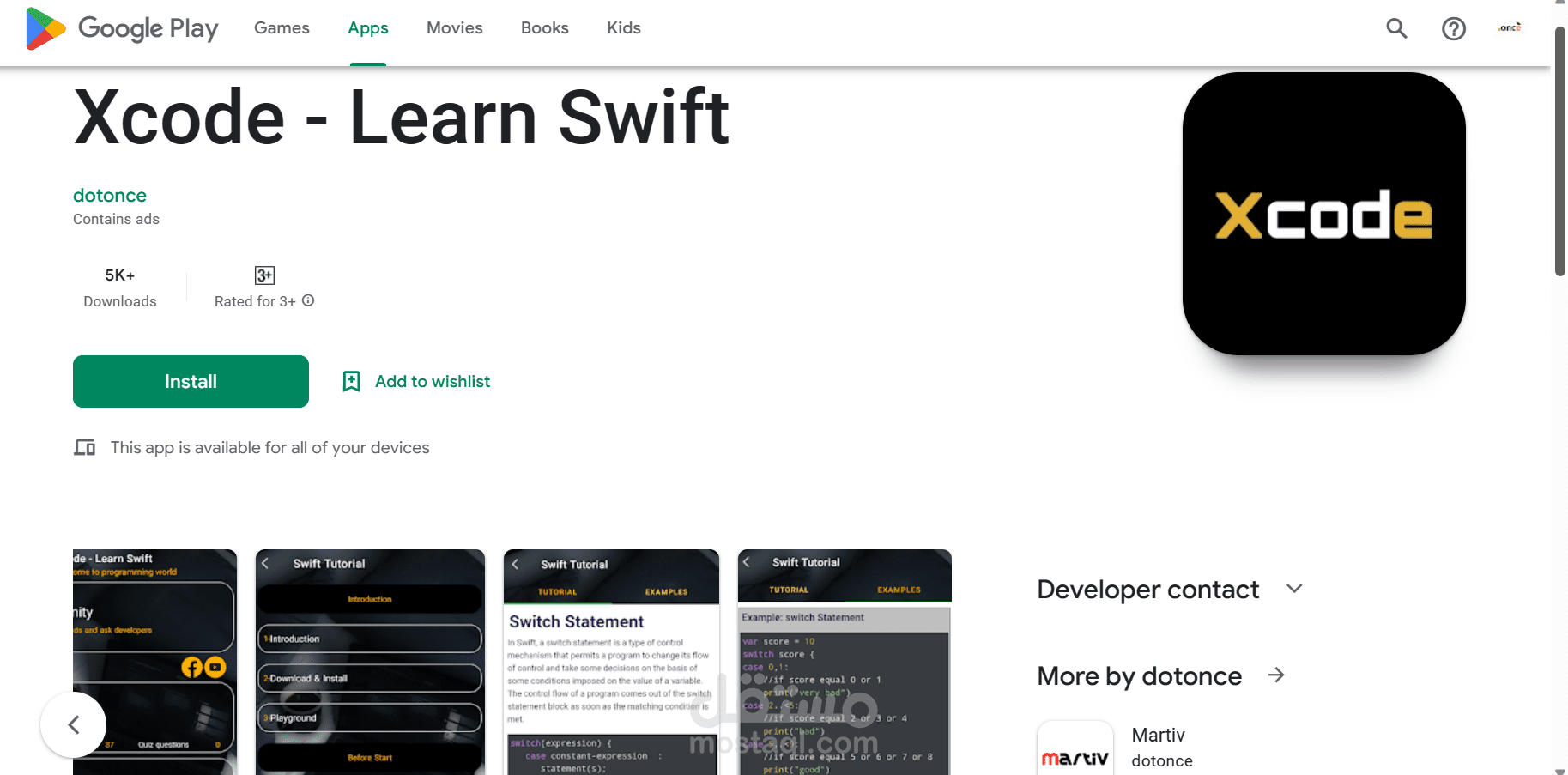
Task: Click the Contains ads text
Action: pos(116,219)
